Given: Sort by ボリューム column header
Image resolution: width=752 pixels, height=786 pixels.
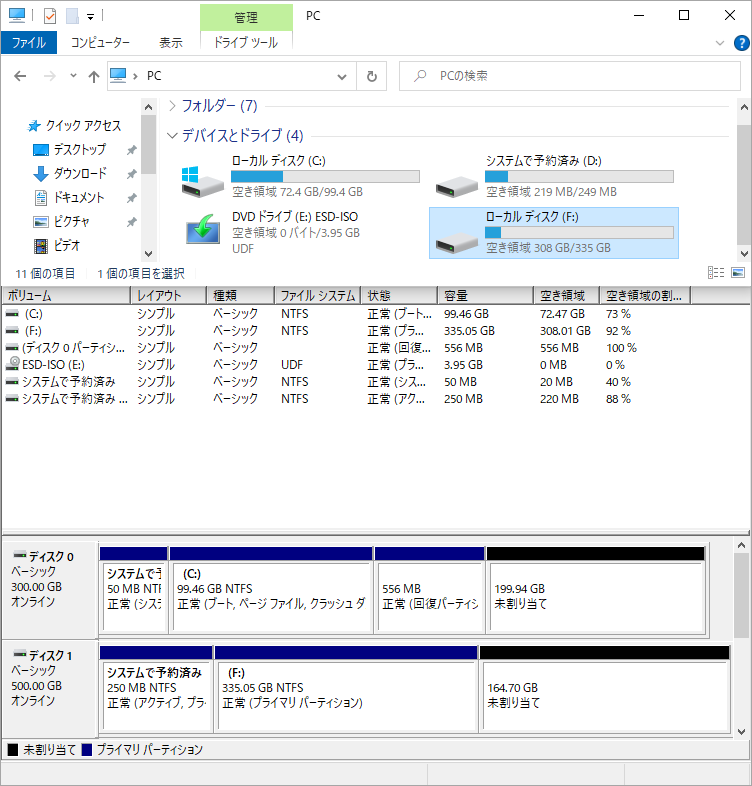Looking at the screenshot, I should (66, 296).
